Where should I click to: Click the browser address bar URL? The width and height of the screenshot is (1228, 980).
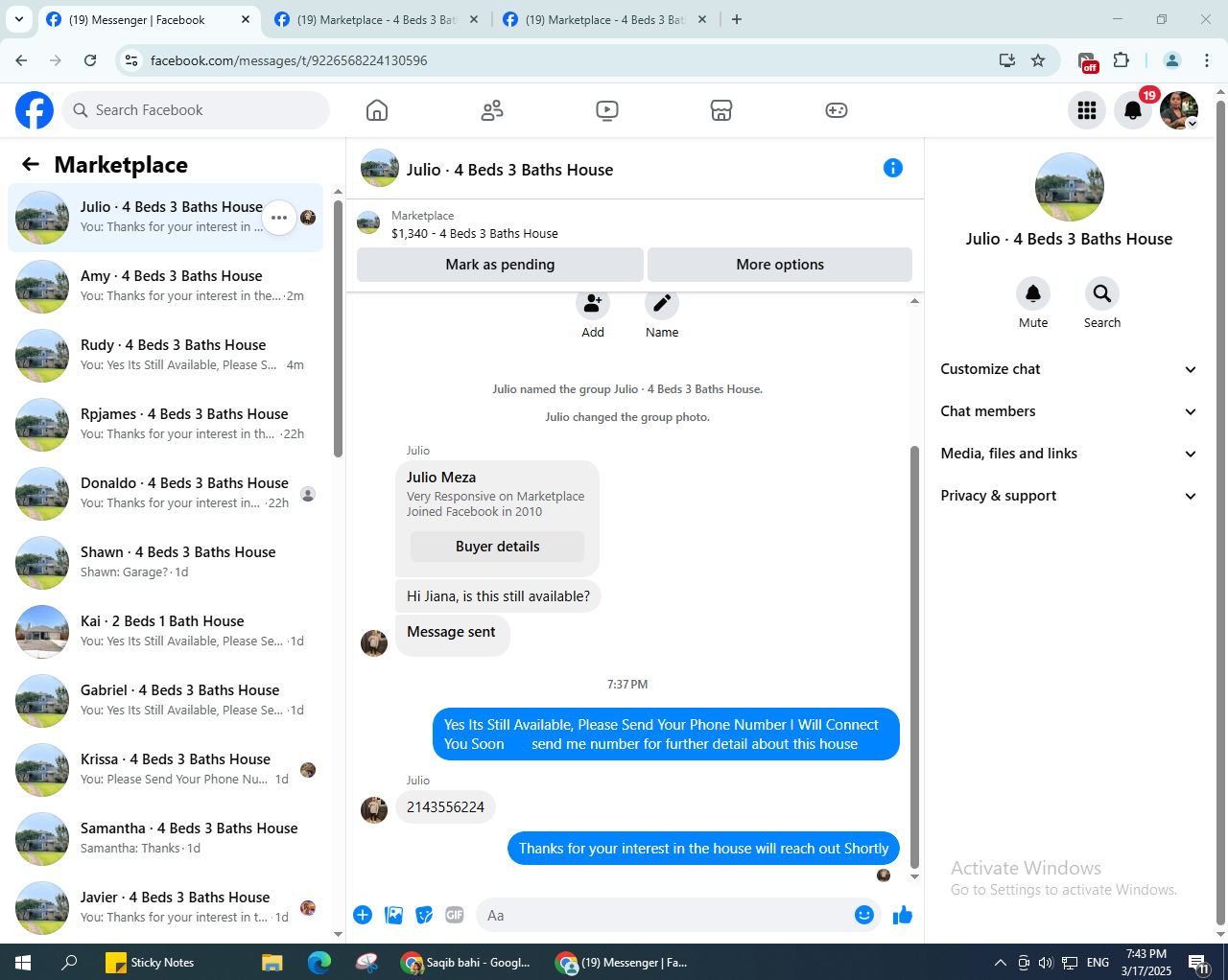coord(289,60)
